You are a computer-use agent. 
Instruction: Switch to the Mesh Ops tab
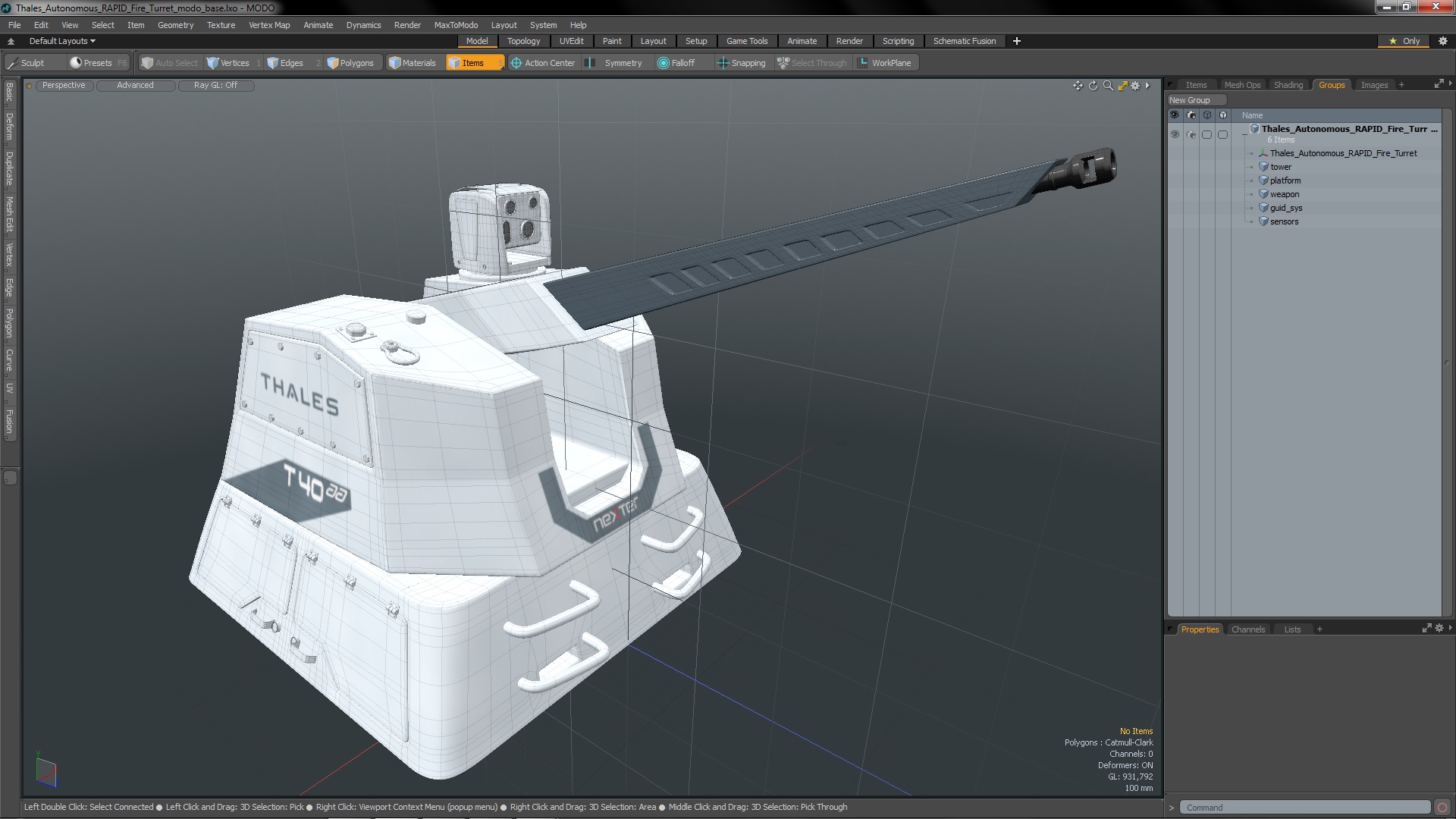click(1242, 85)
